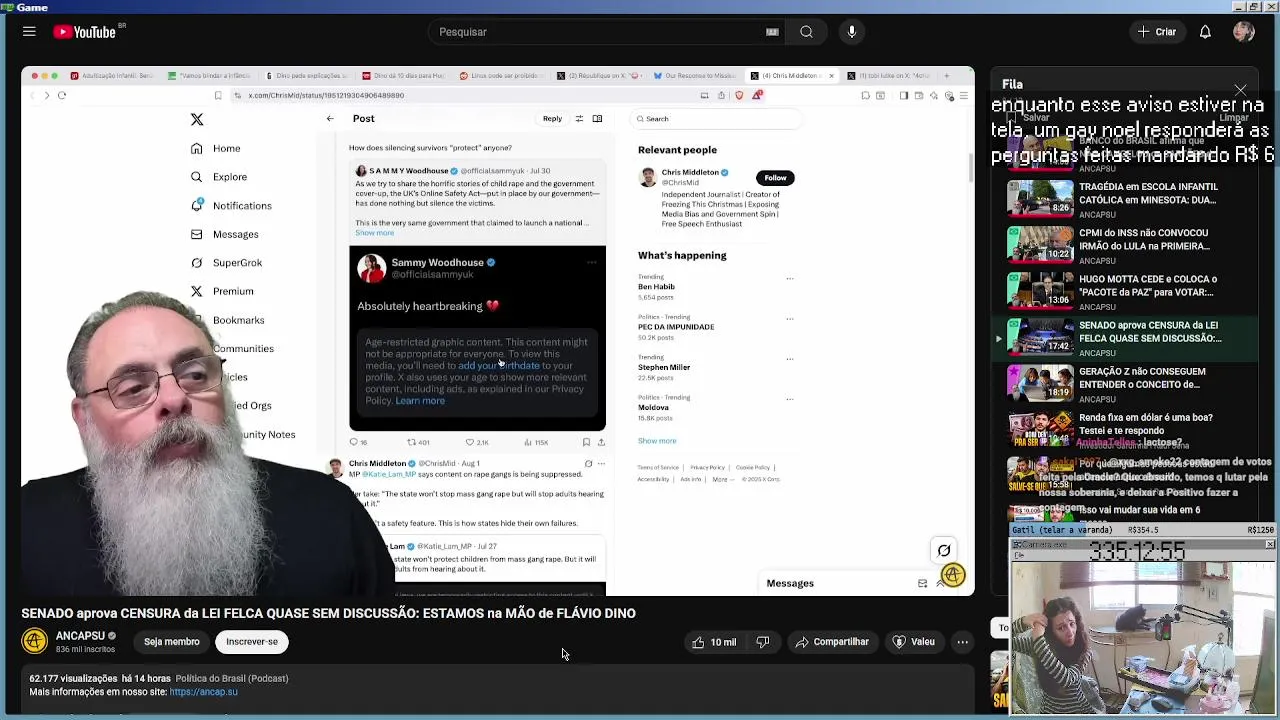Image resolution: width=1280 pixels, height=720 pixels.
Task: Click the Seja membro button
Action: point(171,642)
